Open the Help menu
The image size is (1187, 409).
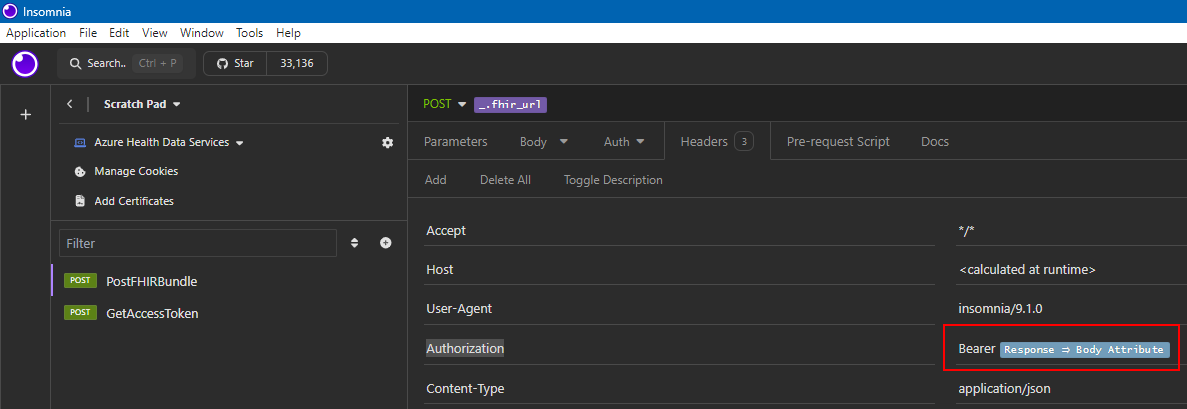tap(288, 33)
